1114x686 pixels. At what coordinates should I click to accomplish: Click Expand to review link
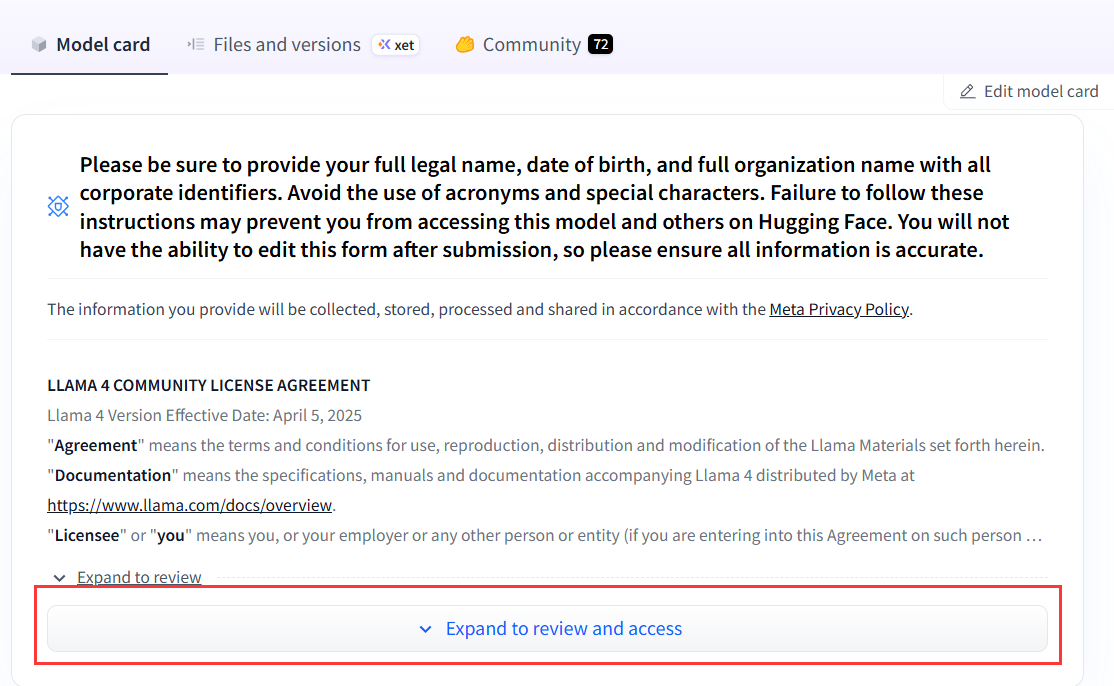[139, 577]
